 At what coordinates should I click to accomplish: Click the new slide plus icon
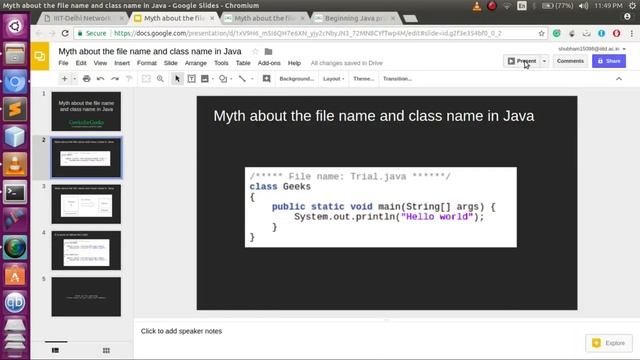click(64, 79)
